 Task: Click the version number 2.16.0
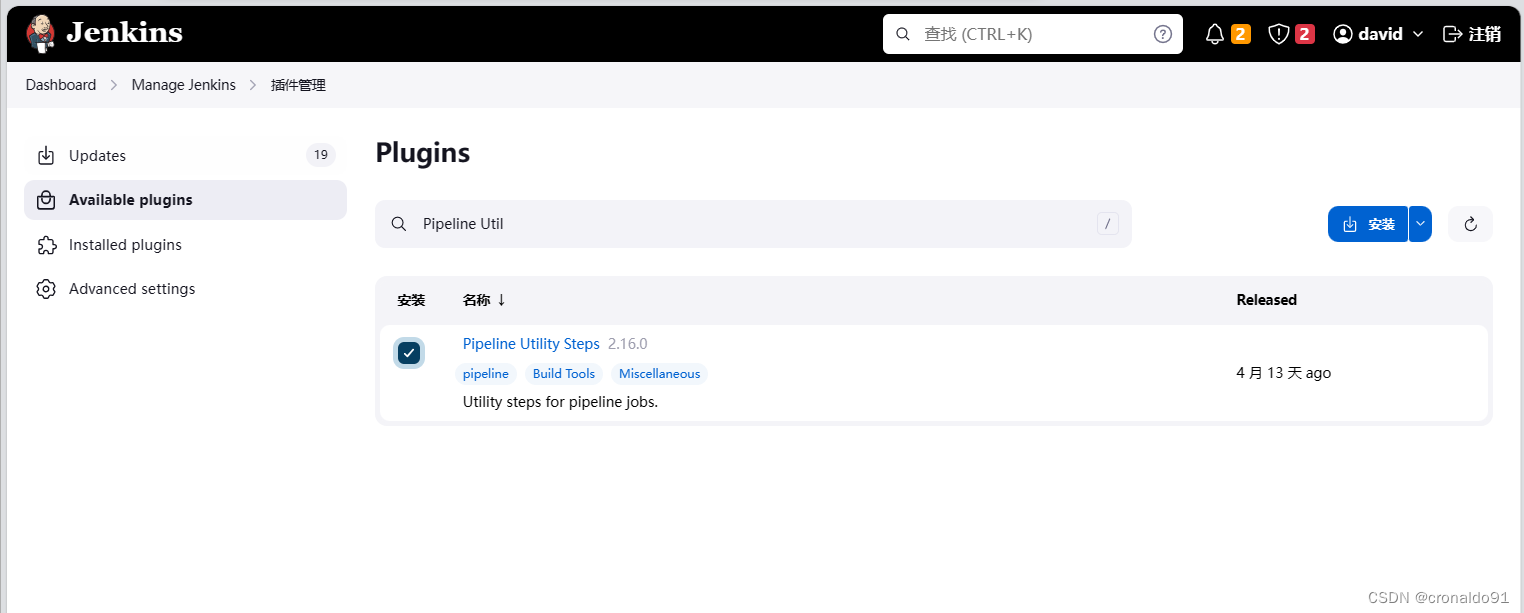[628, 344]
